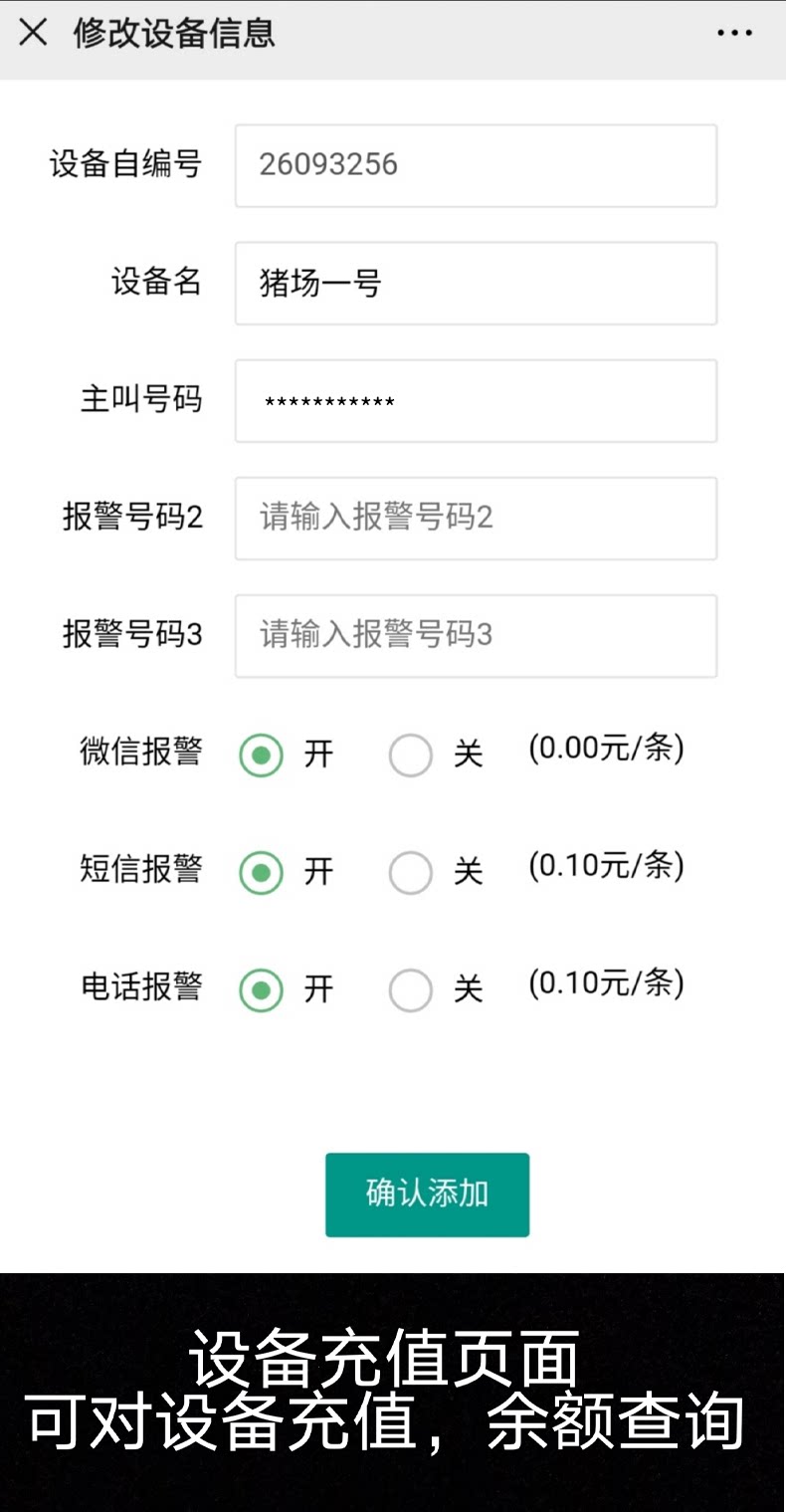This screenshot has height=1512, width=786.
Task: Click the 微信报警 price label (0.00元/条)
Action: coord(606,748)
